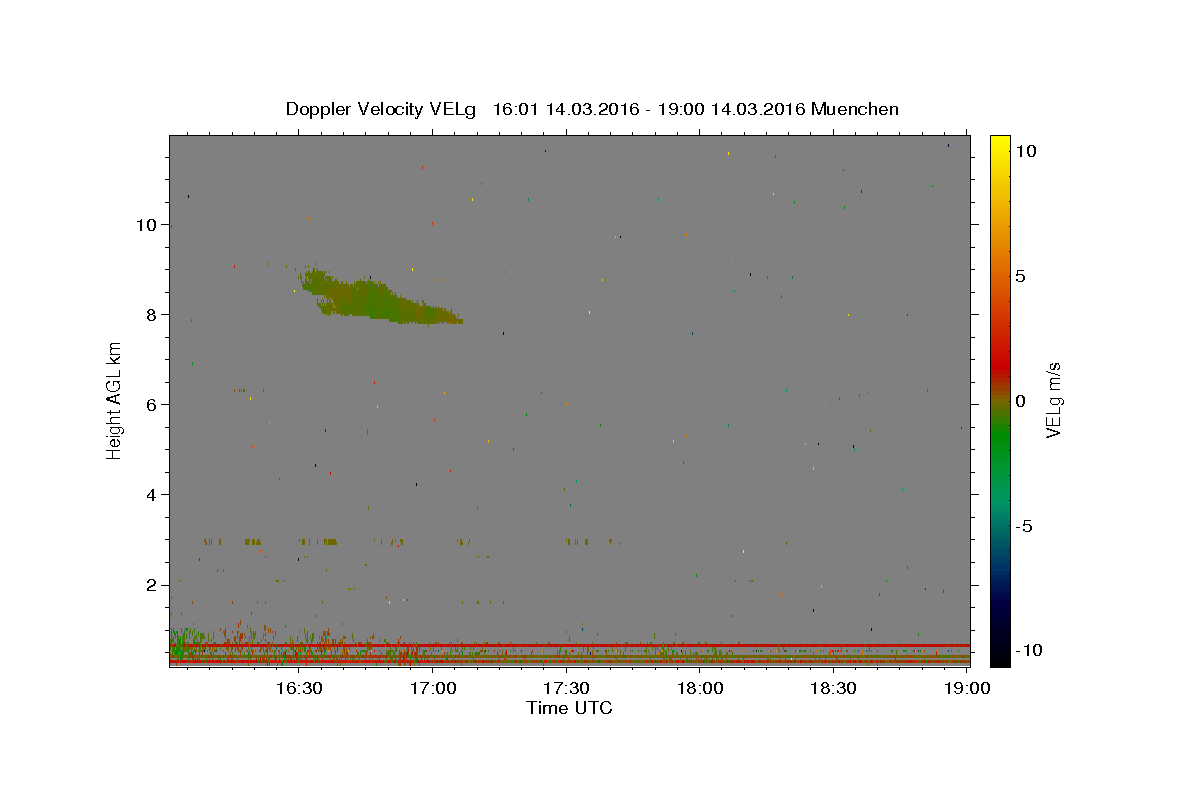Click the 16:30 time axis label
The image size is (1200, 800).
click(298, 688)
